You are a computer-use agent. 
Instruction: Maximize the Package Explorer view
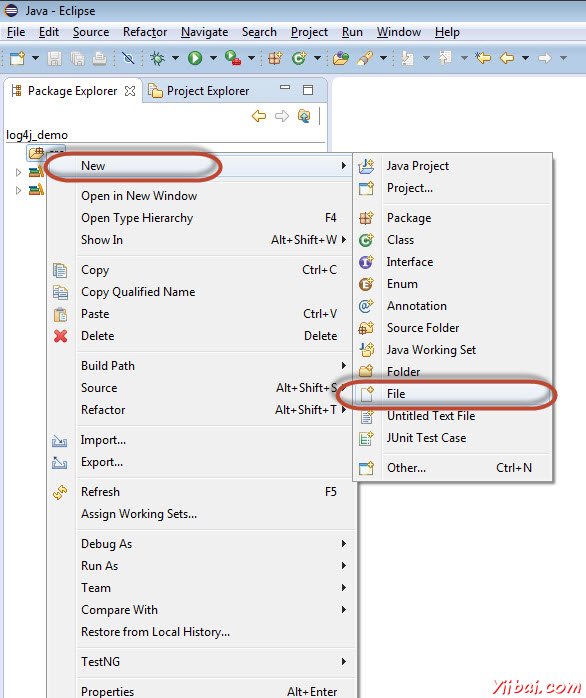point(308,90)
